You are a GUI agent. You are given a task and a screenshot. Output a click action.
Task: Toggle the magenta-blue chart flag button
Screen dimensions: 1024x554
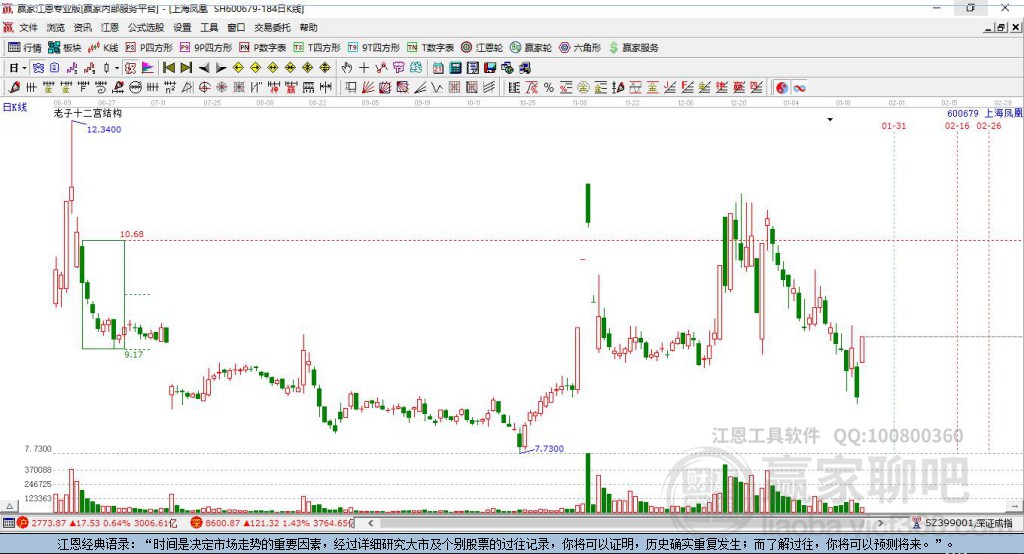148,68
